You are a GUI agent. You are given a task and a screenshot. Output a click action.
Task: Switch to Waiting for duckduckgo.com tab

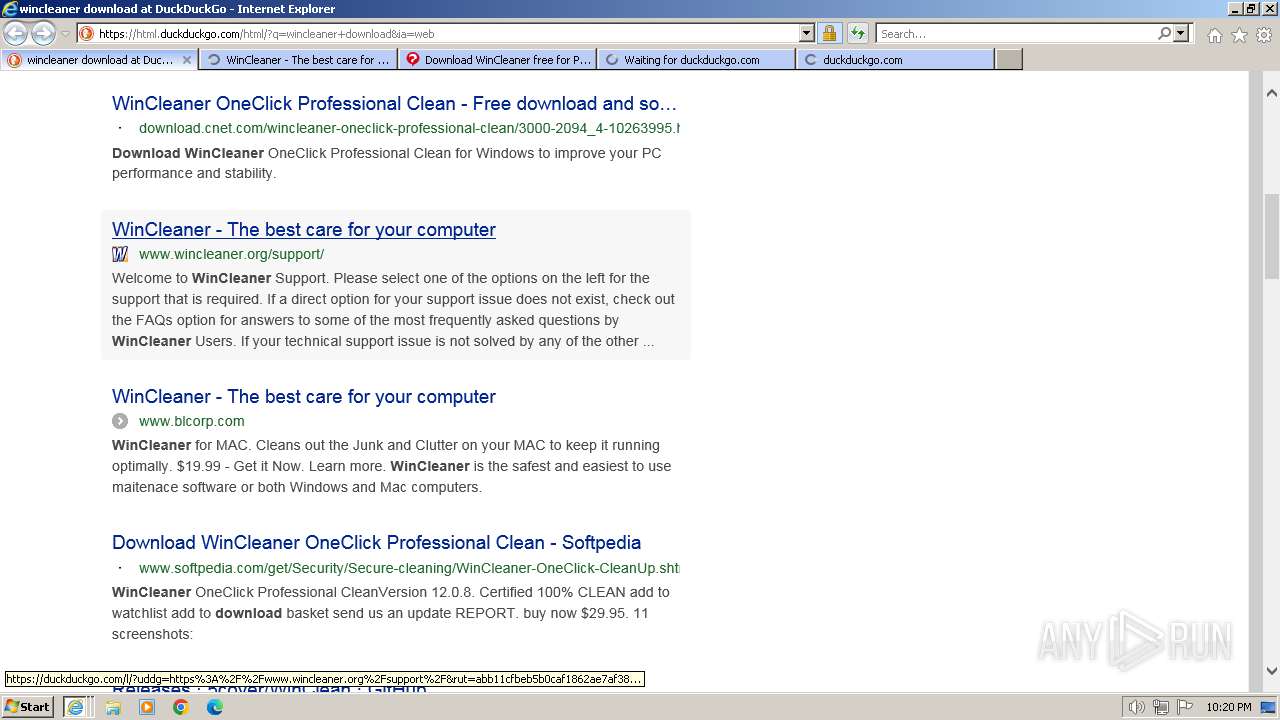(697, 60)
